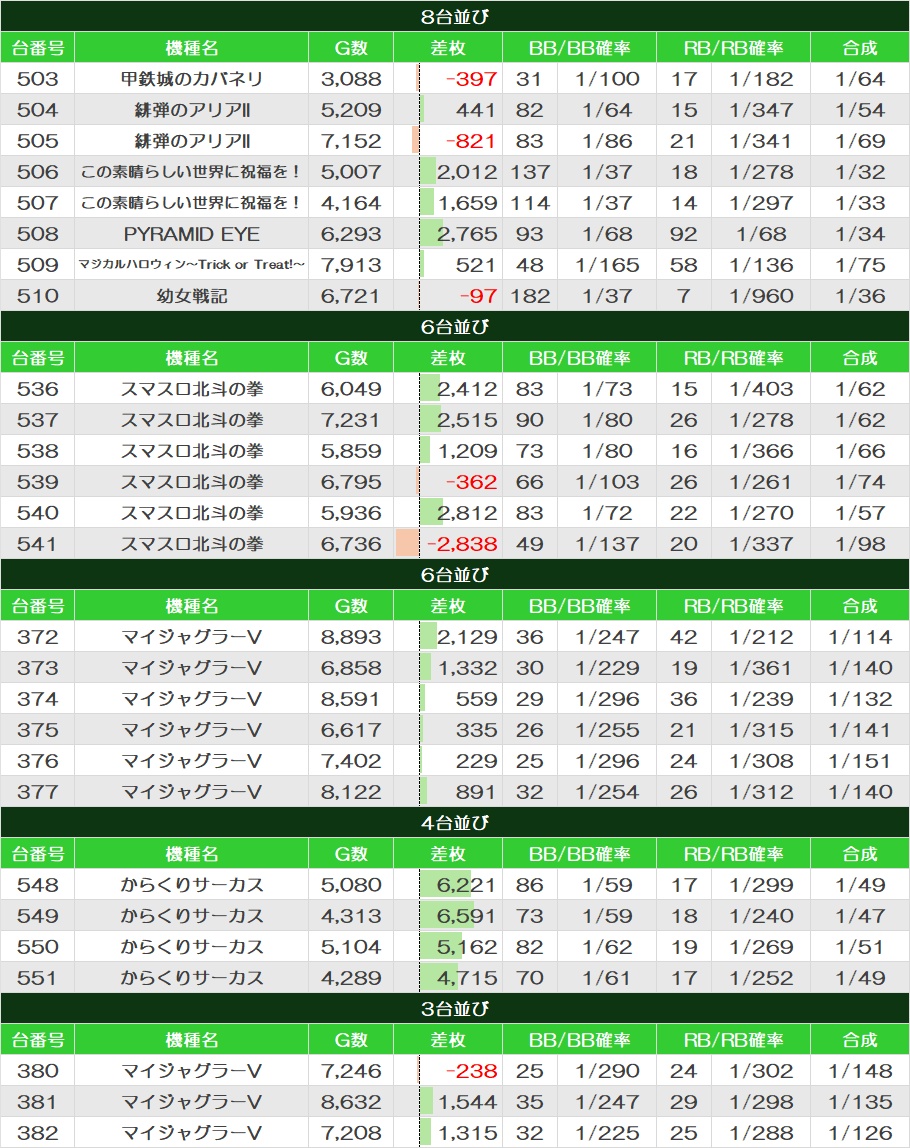Click machine number 380
The image size is (910, 1148).
[37, 1071]
